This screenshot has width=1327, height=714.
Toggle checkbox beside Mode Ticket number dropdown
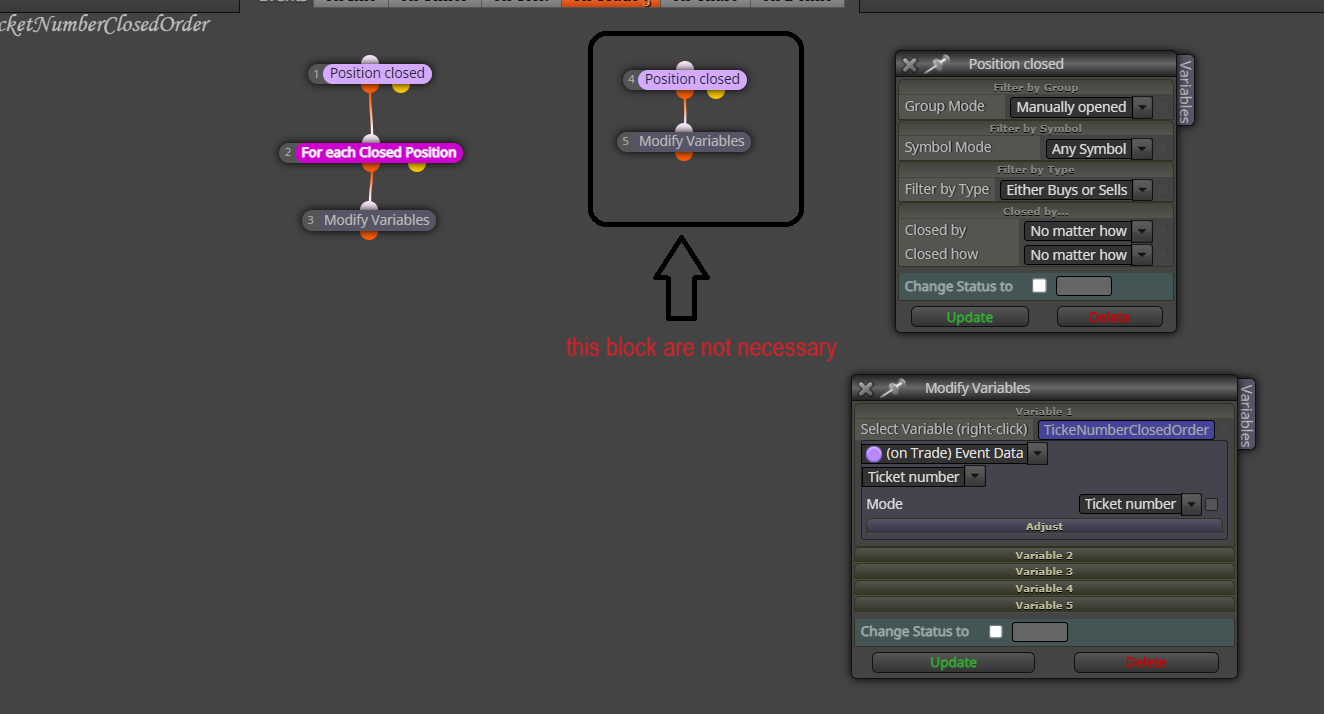(x=1211, y=505)
